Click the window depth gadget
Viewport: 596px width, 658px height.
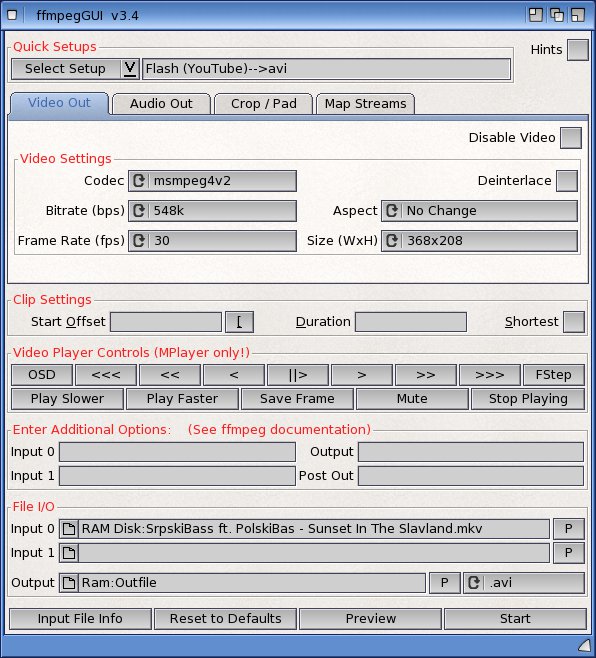(x=557, y=15)
